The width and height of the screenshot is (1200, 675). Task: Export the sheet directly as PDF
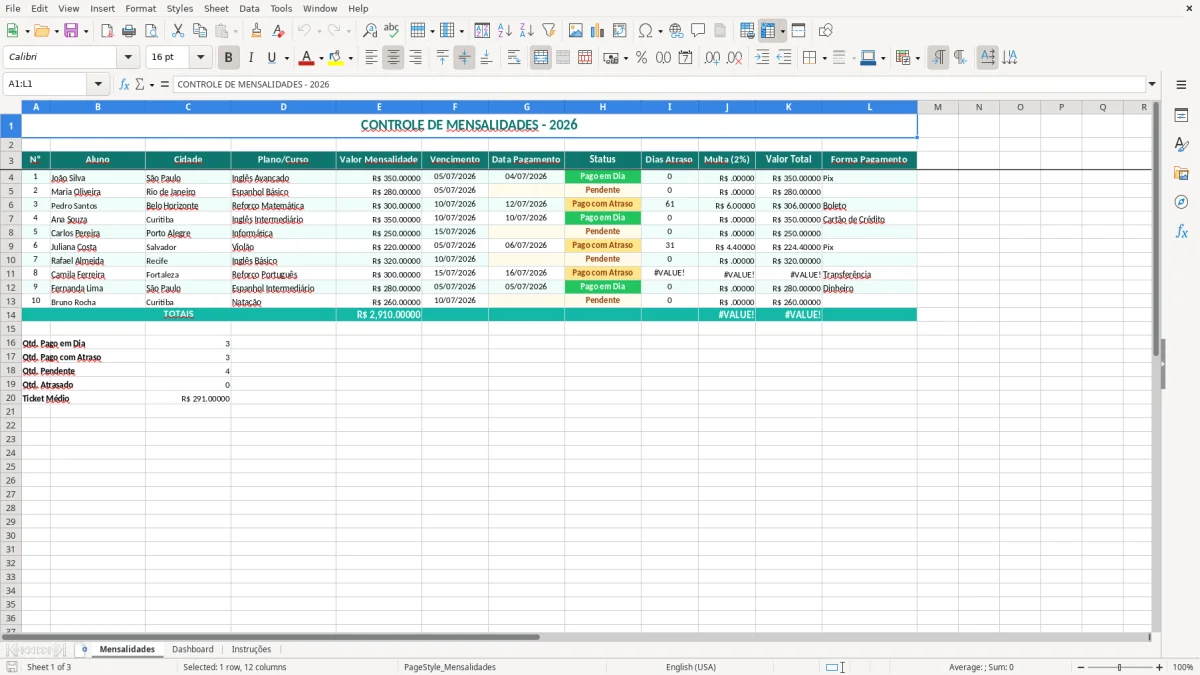click(107, 31)
